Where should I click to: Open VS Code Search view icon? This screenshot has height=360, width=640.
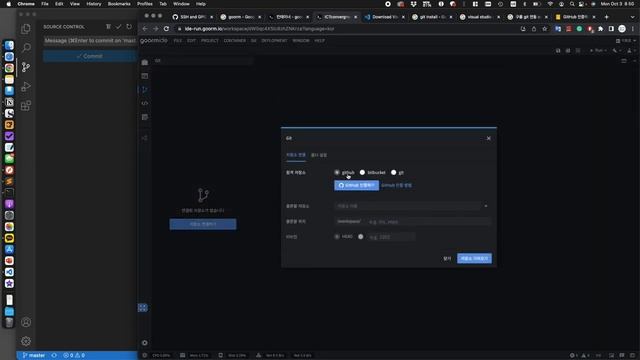point(26,48)
